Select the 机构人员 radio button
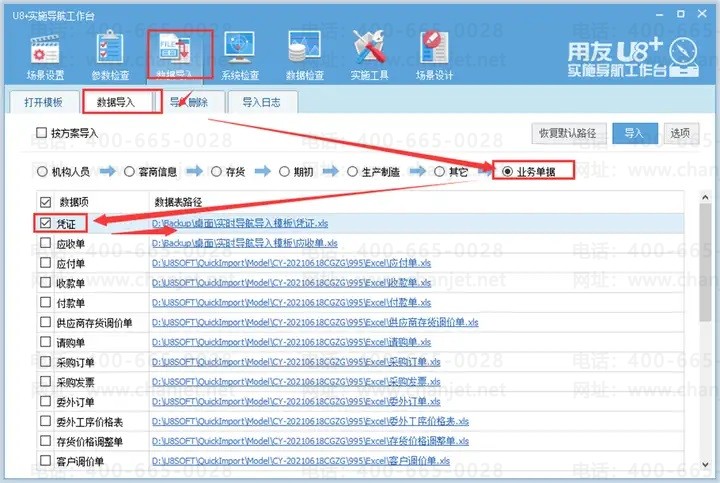 click(42, 172)
